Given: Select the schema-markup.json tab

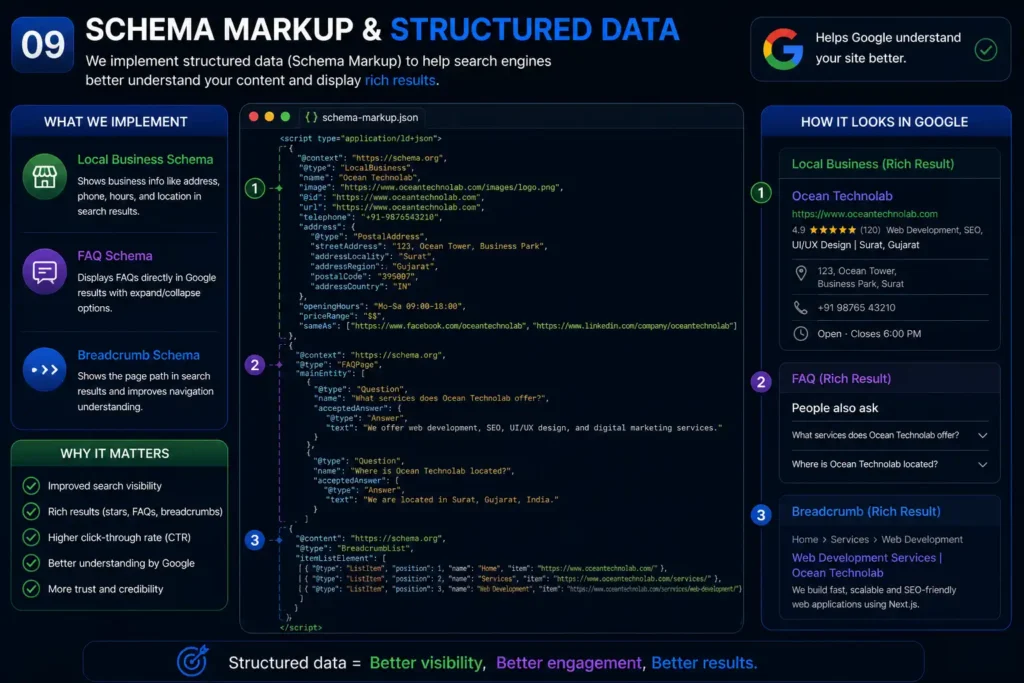Looking at the screenshot, I should 362,118.
